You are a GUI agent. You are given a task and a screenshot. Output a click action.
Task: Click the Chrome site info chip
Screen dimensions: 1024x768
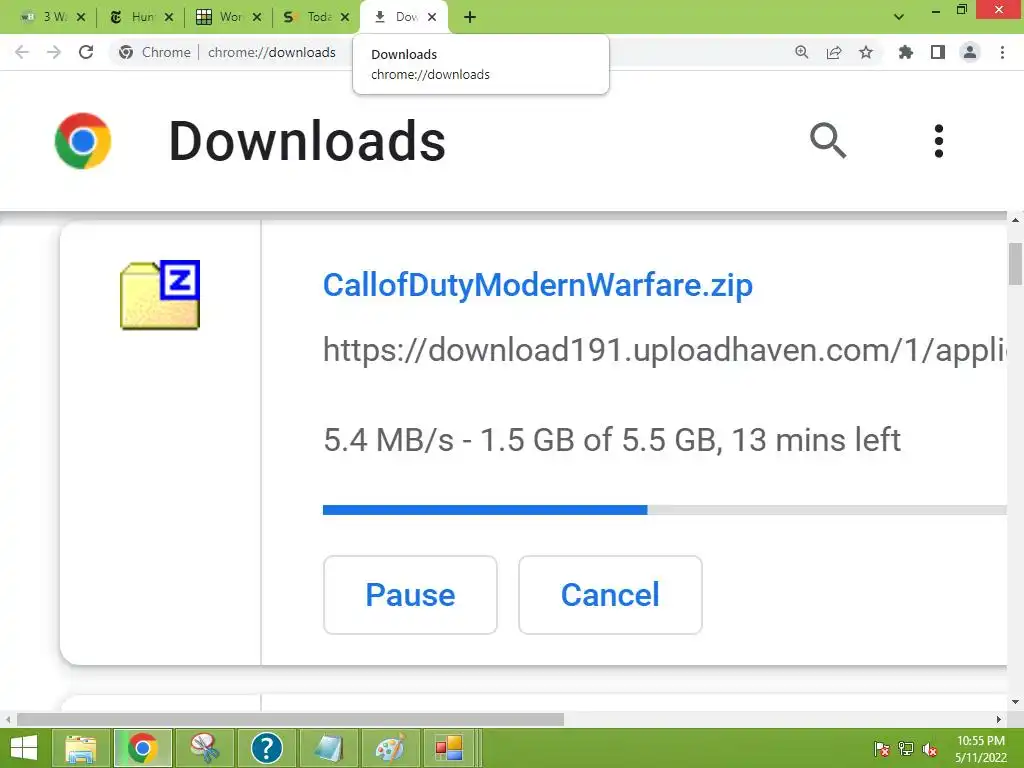[155, 52]
